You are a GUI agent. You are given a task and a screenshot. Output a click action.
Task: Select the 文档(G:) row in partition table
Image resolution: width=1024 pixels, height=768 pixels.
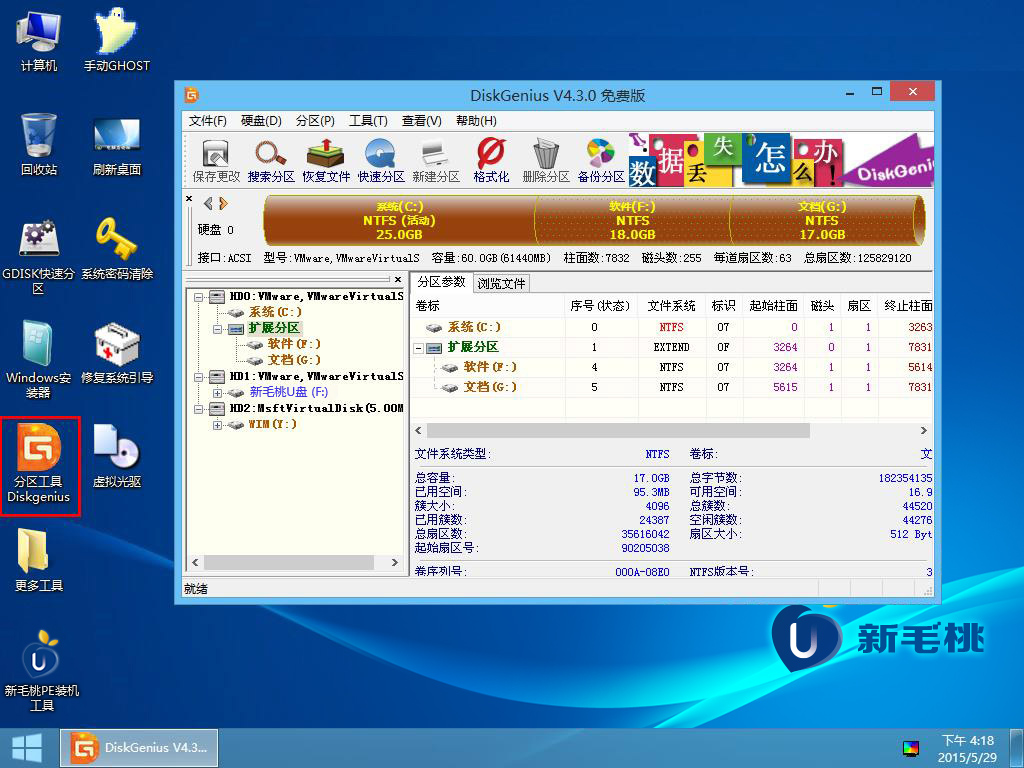coord(672,387)
